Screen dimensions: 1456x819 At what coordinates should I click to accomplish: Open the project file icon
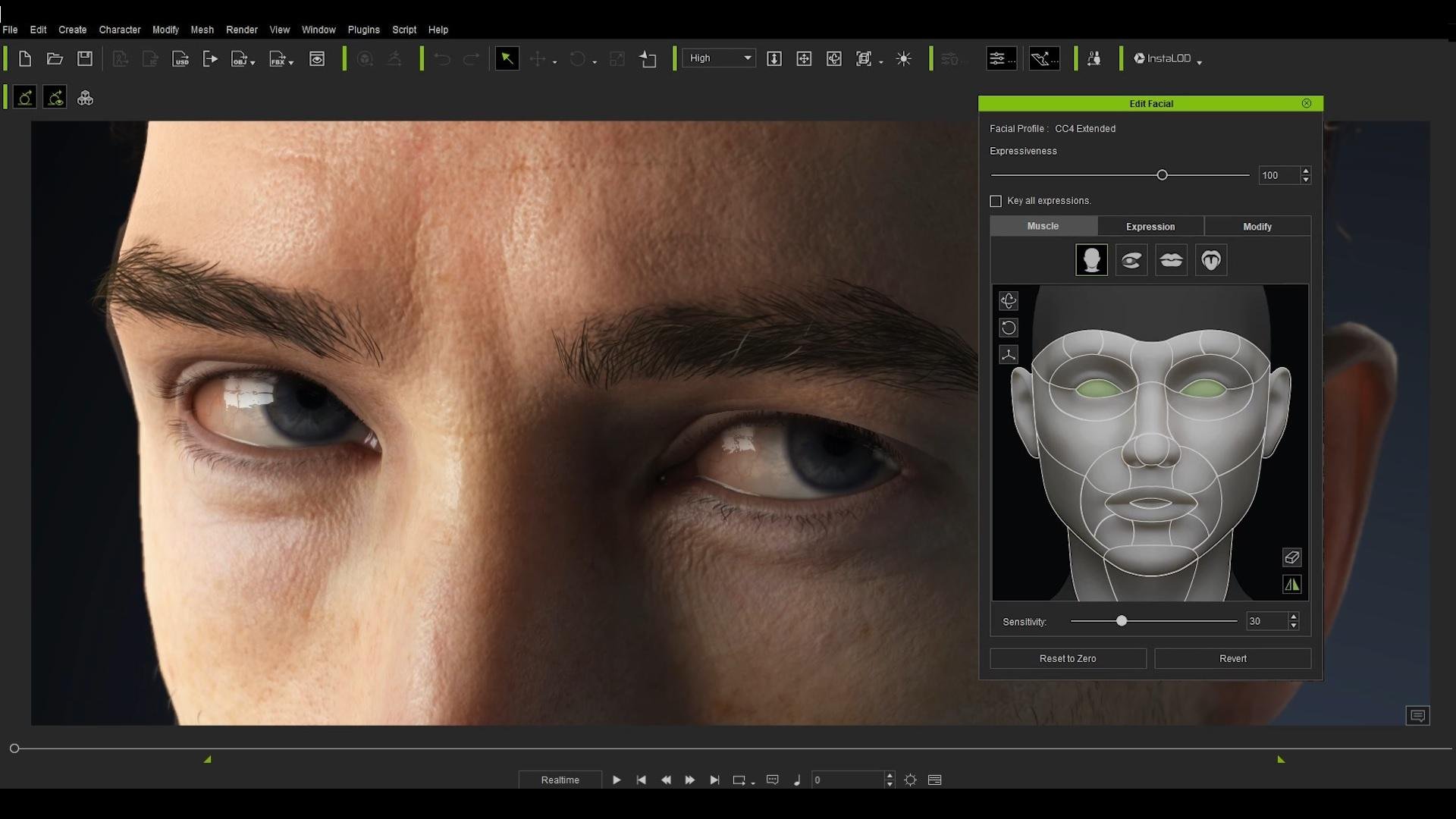coord(55,59)
